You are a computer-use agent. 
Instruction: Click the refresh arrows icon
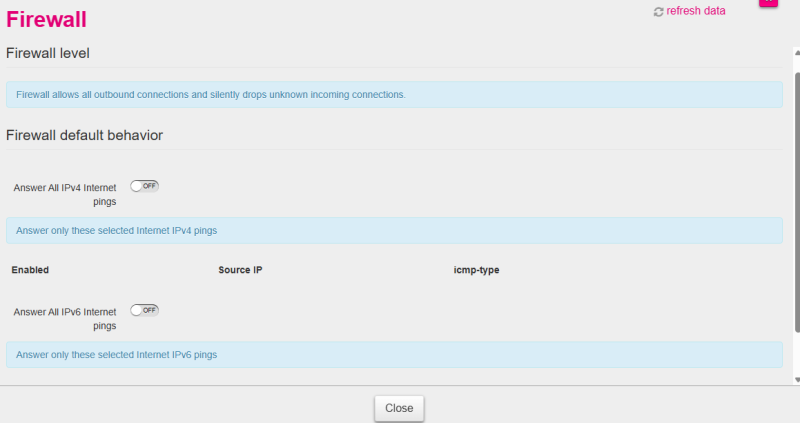click(658, 12)
